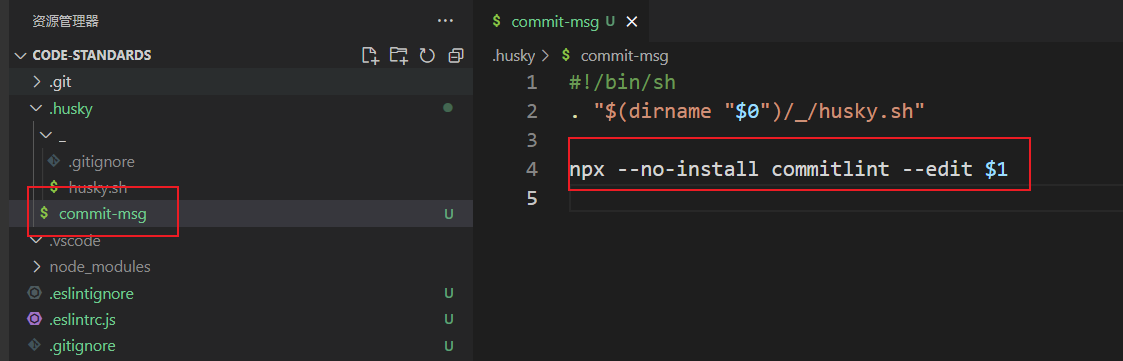Open the .gitignore file inside underscore folder
1123x361 pixels.
[x=241, y=162]
